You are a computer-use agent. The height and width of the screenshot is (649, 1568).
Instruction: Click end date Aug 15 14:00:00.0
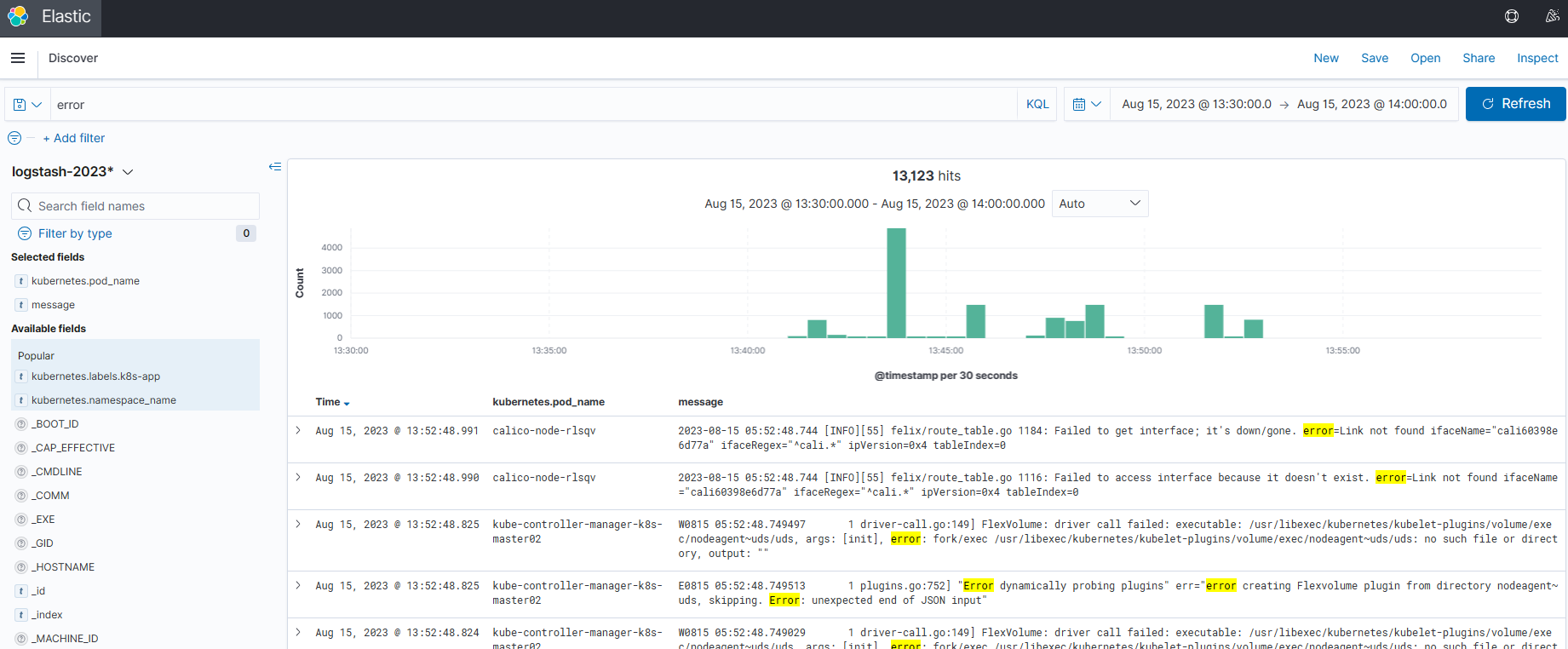pos(1372,104)
